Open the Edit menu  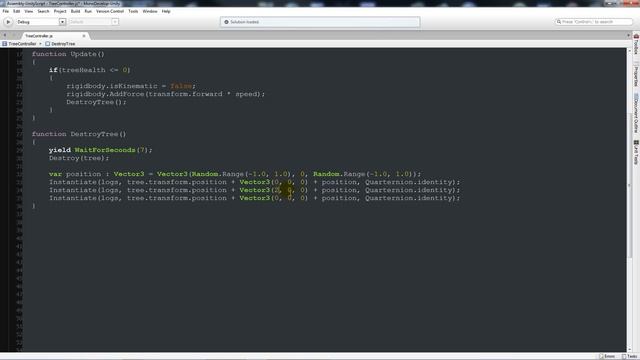tap(17, 11)
